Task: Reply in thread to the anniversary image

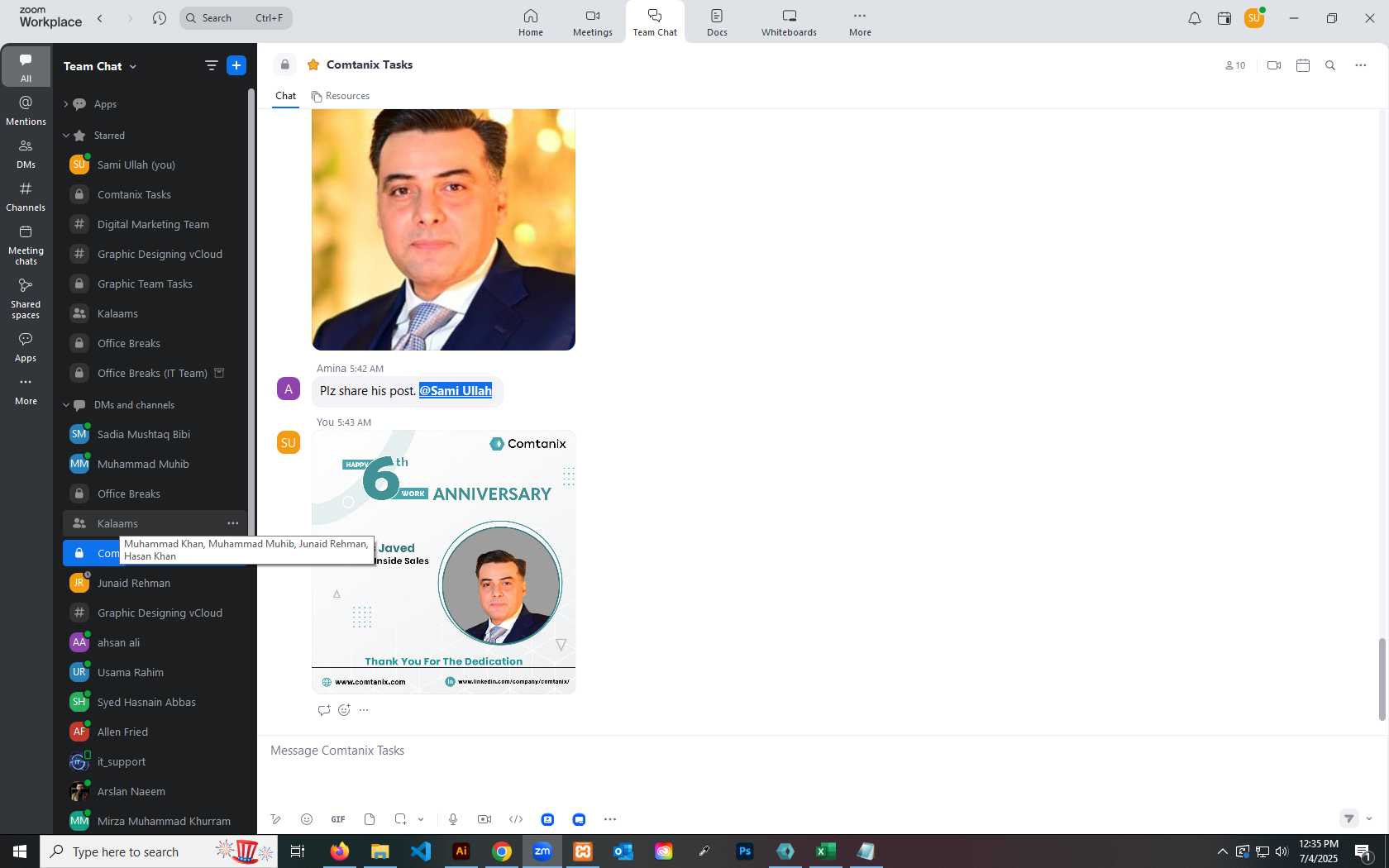Action: (x=324, y=710)
